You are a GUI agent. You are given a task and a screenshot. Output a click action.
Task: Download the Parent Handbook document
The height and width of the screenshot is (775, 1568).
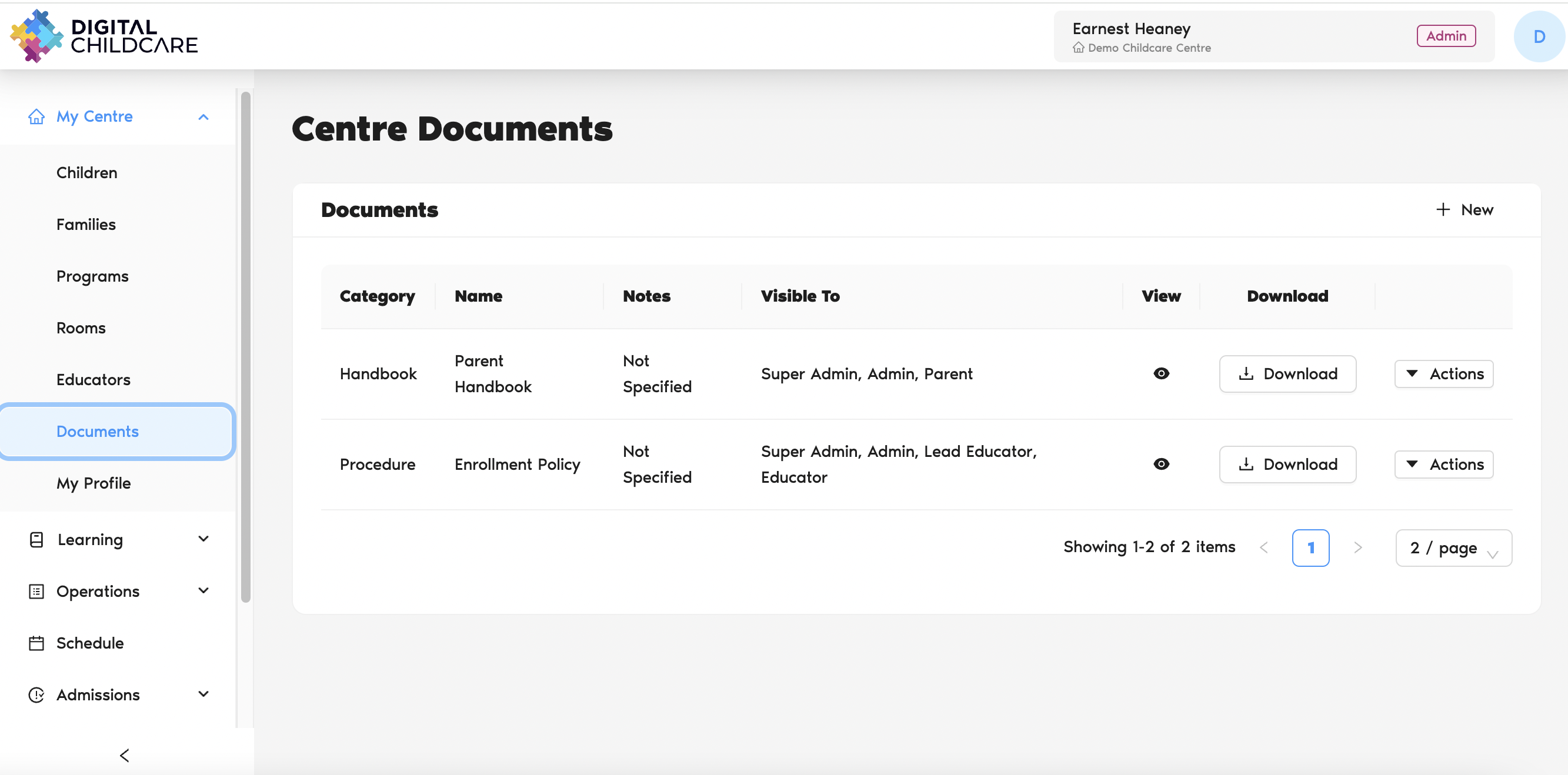point(1287,373)
